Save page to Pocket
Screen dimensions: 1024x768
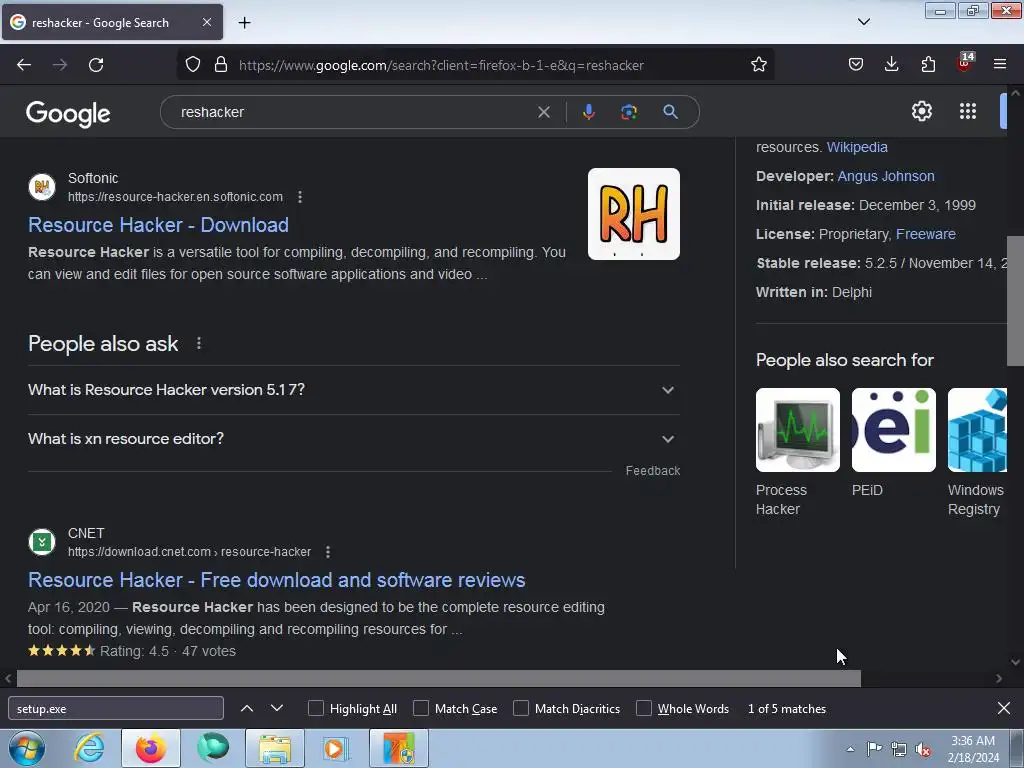856,65
